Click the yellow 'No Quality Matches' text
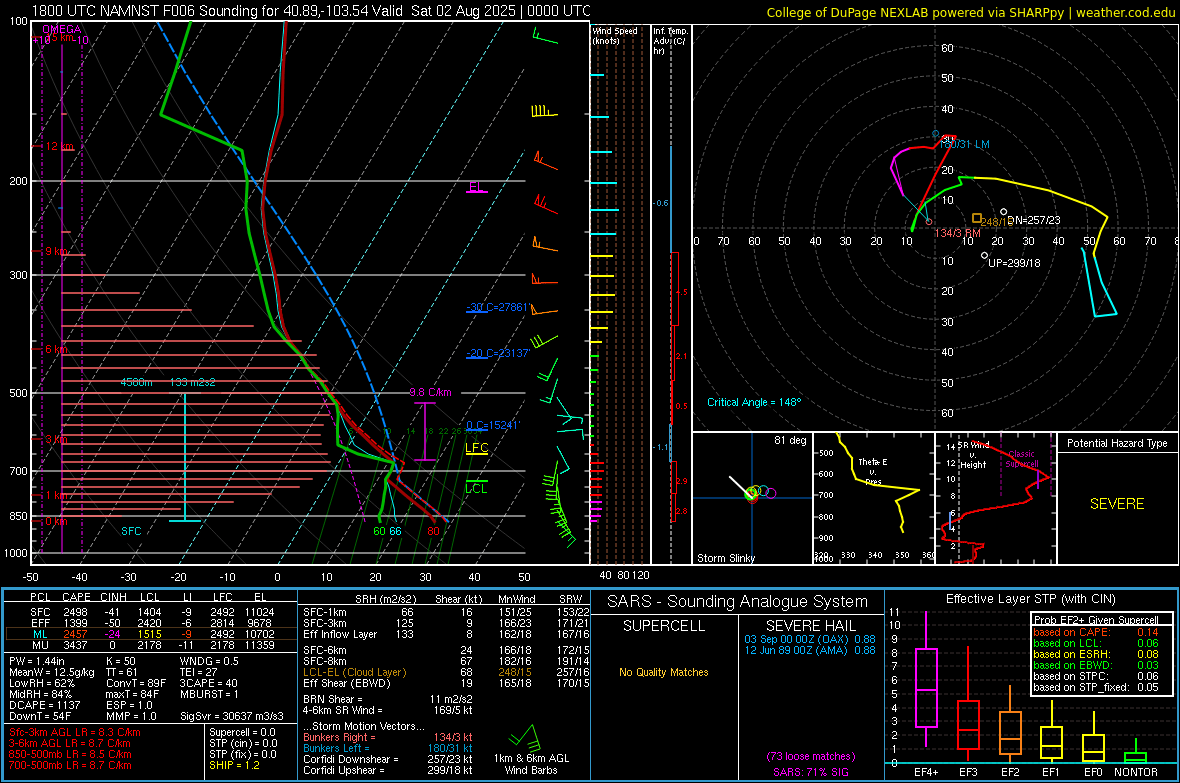The height and width of the screenshot is (783, 1180). [664, 672]
